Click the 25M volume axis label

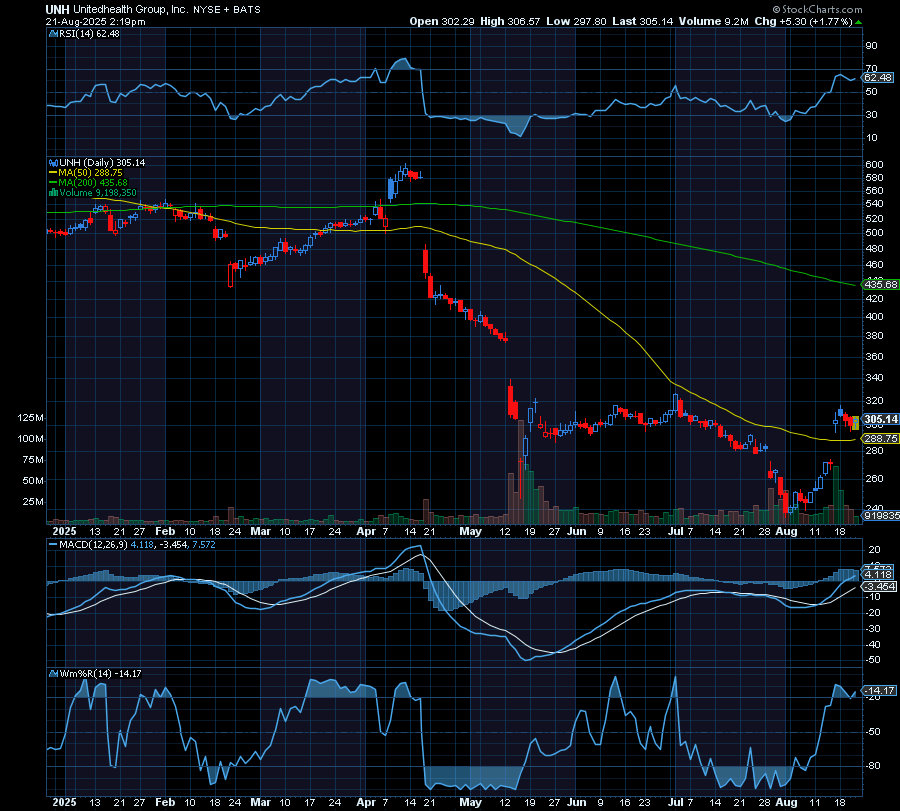(x=33, y=502)
